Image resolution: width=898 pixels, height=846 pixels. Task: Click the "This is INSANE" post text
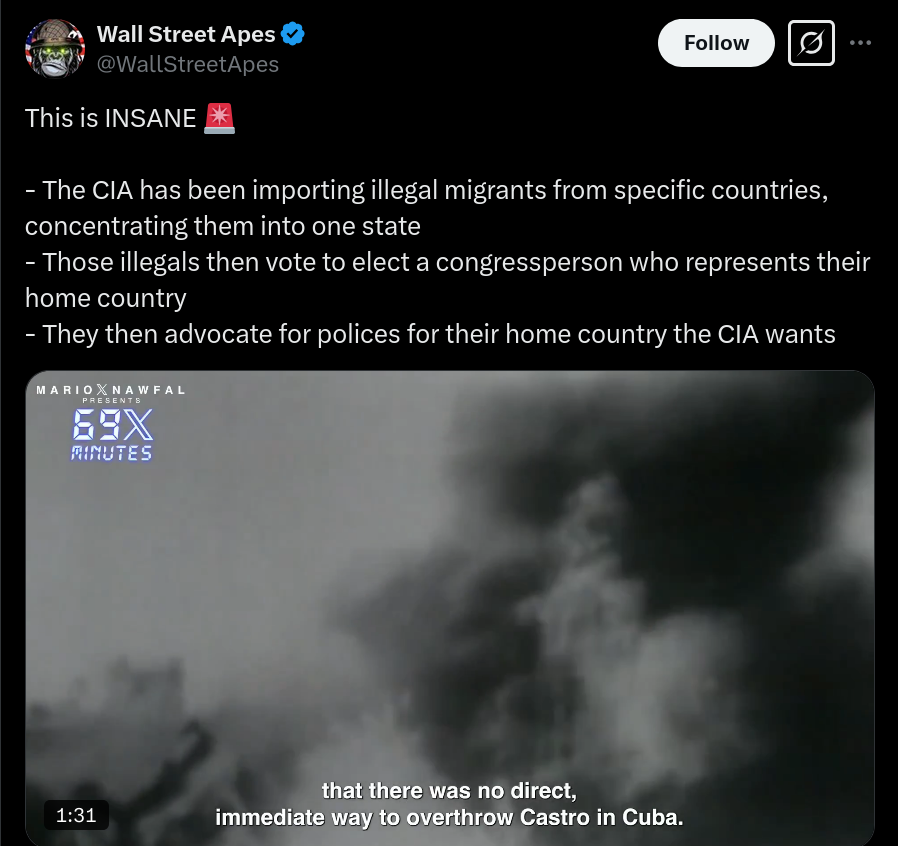[x=111, y=119]
